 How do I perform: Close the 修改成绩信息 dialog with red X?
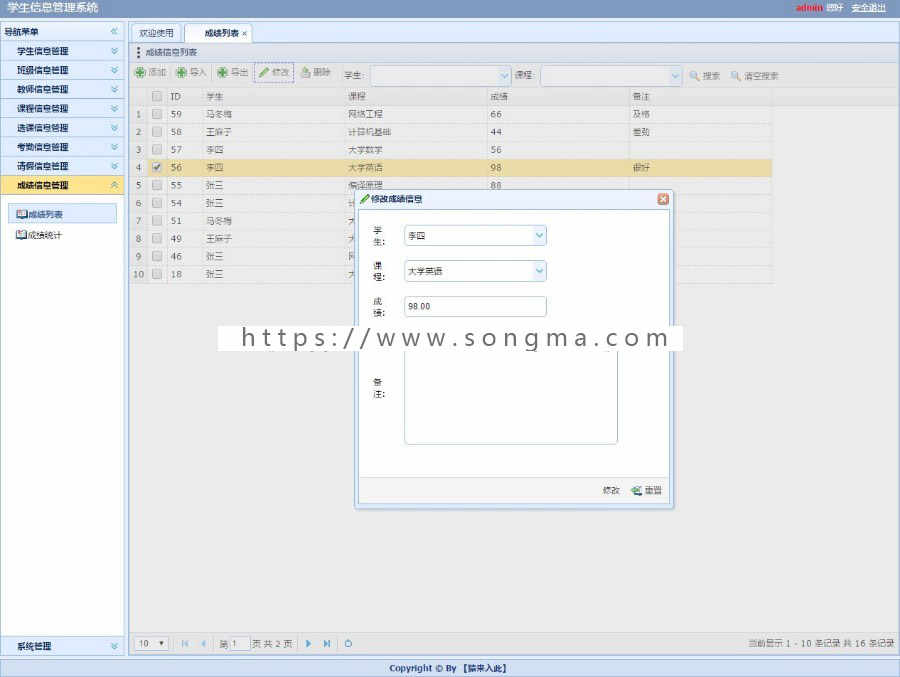(x=663, y=199)
